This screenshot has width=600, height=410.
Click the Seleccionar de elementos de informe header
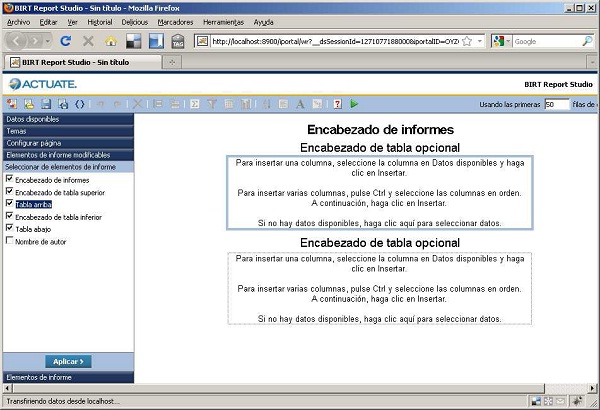(68, 167)
